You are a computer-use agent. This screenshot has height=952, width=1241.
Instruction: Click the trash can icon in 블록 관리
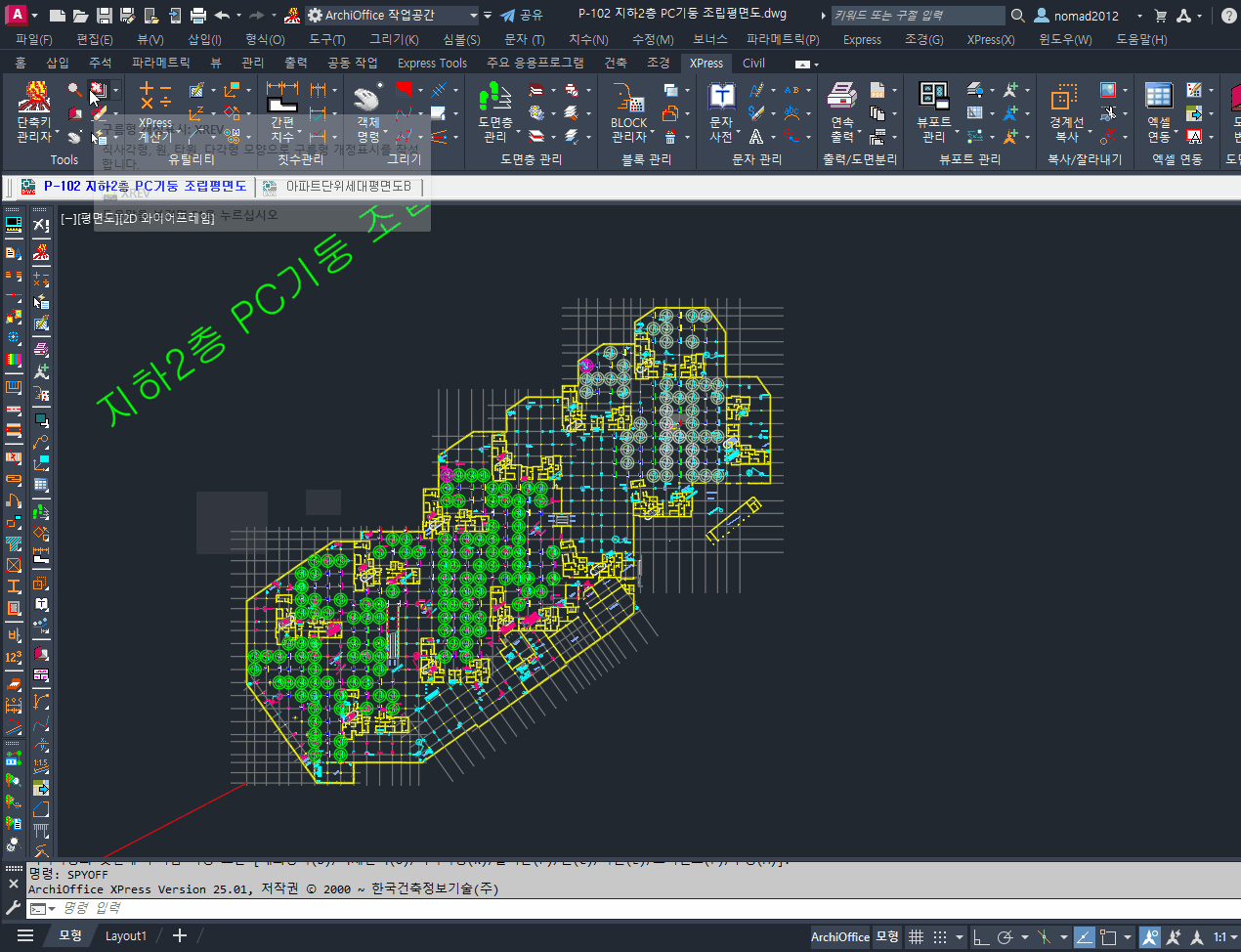670,137
